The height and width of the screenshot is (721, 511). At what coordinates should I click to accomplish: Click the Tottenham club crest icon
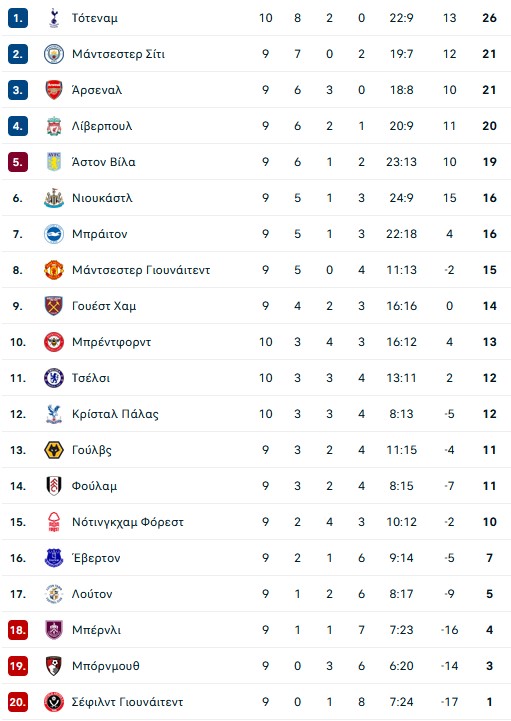pyautogui.click(x=54, y=18)
